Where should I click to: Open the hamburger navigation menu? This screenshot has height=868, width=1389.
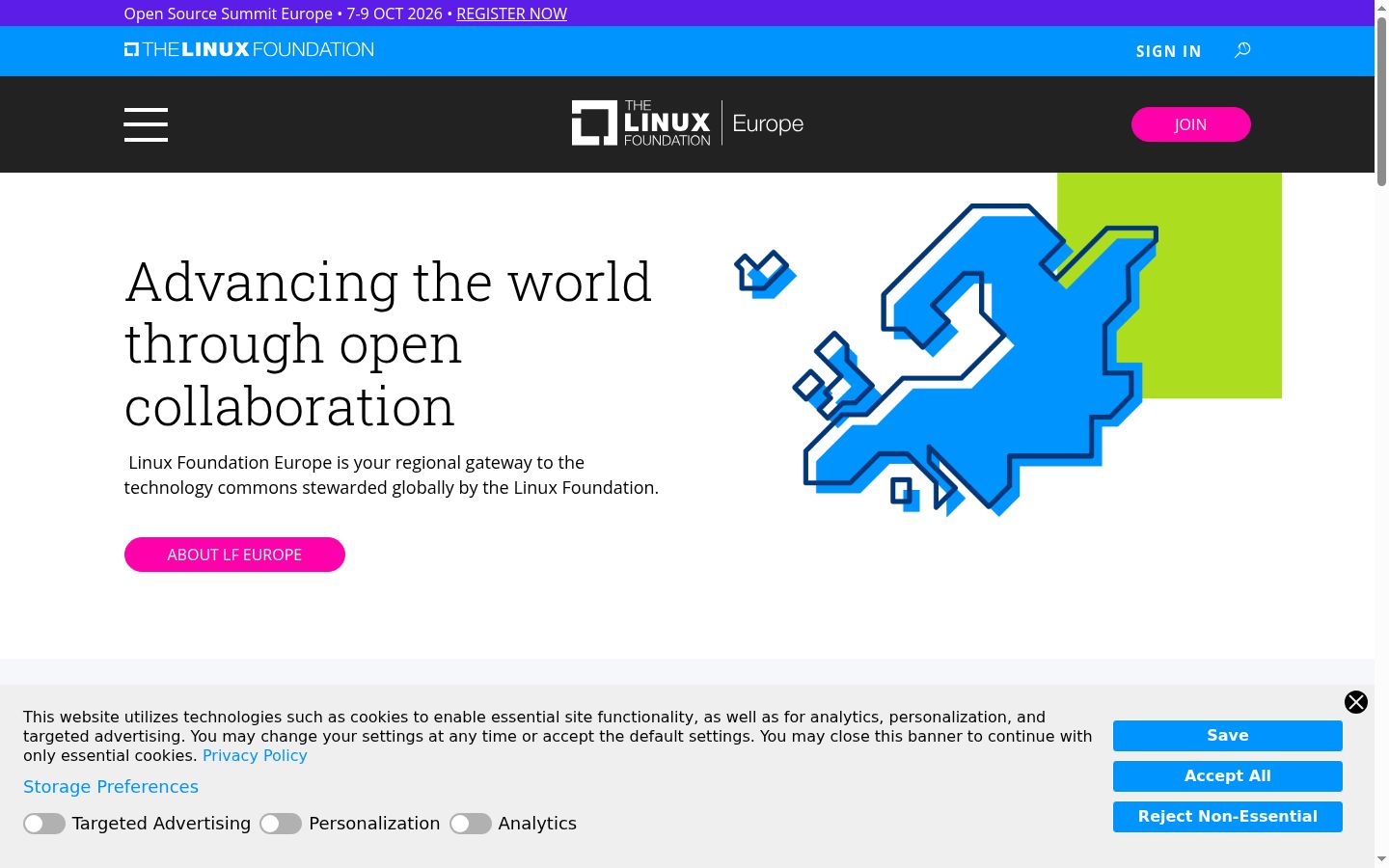pos(146,124)
